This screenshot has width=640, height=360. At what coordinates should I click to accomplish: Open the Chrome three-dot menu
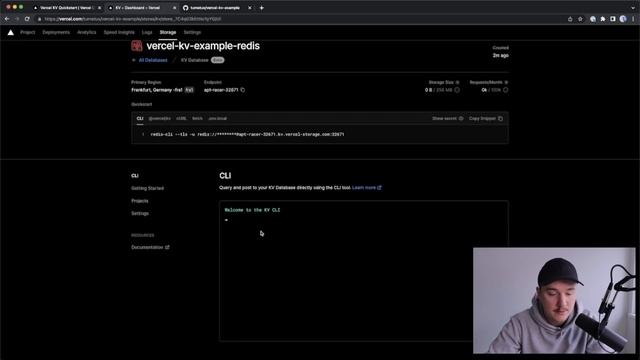click(633, 19)
